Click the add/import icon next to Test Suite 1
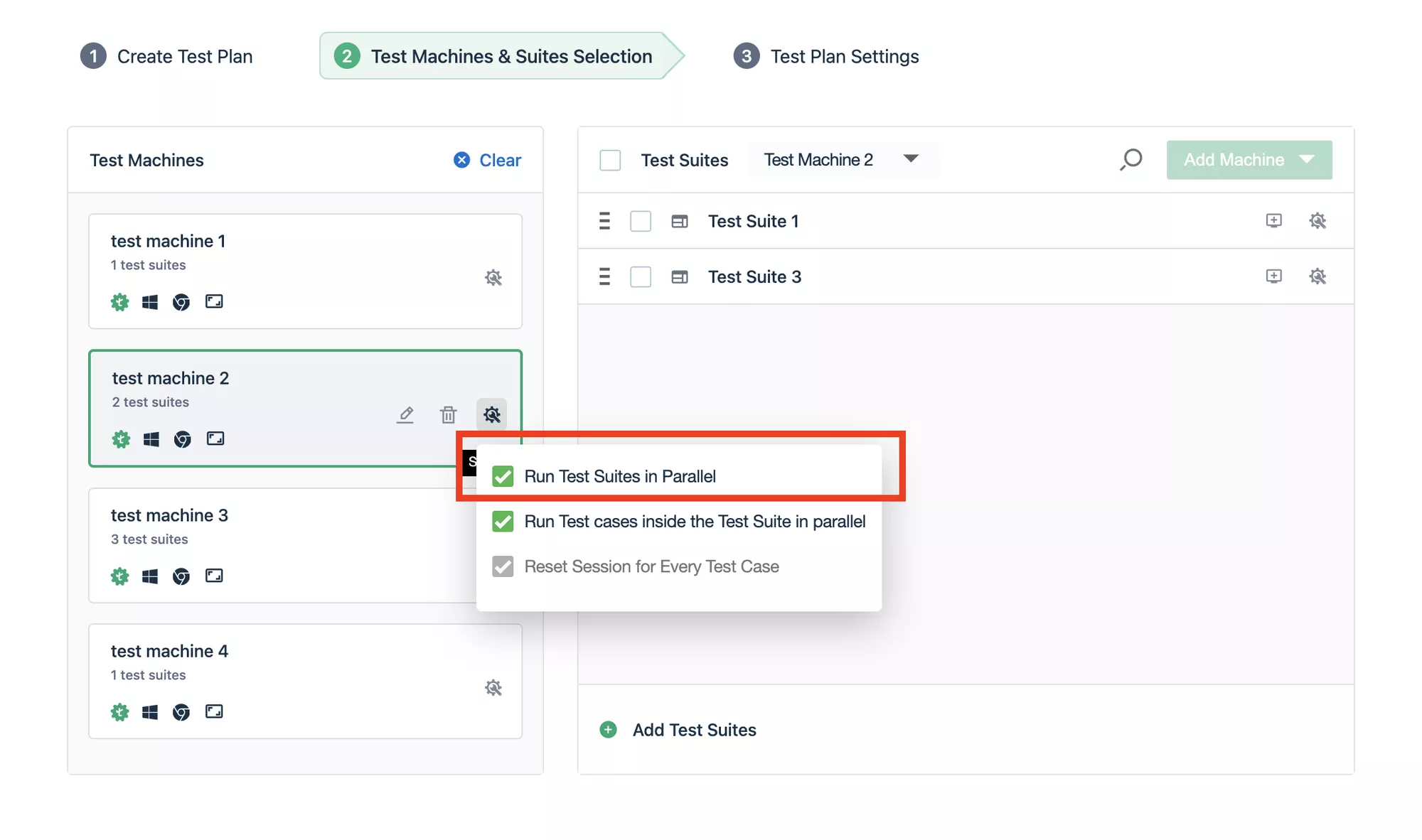The image size is (1422, 840). pyautogui.click(x=1274, y=220)
